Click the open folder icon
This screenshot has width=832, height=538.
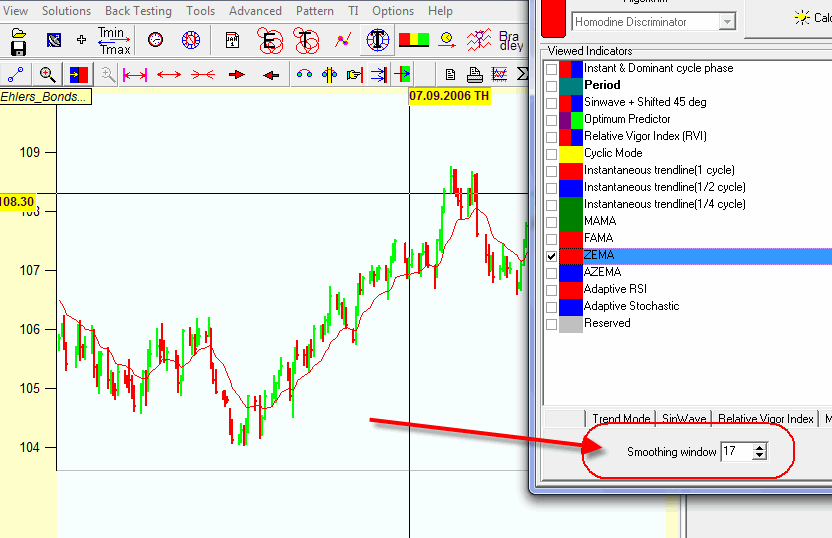pyautogui.click(x=19, y=33)
